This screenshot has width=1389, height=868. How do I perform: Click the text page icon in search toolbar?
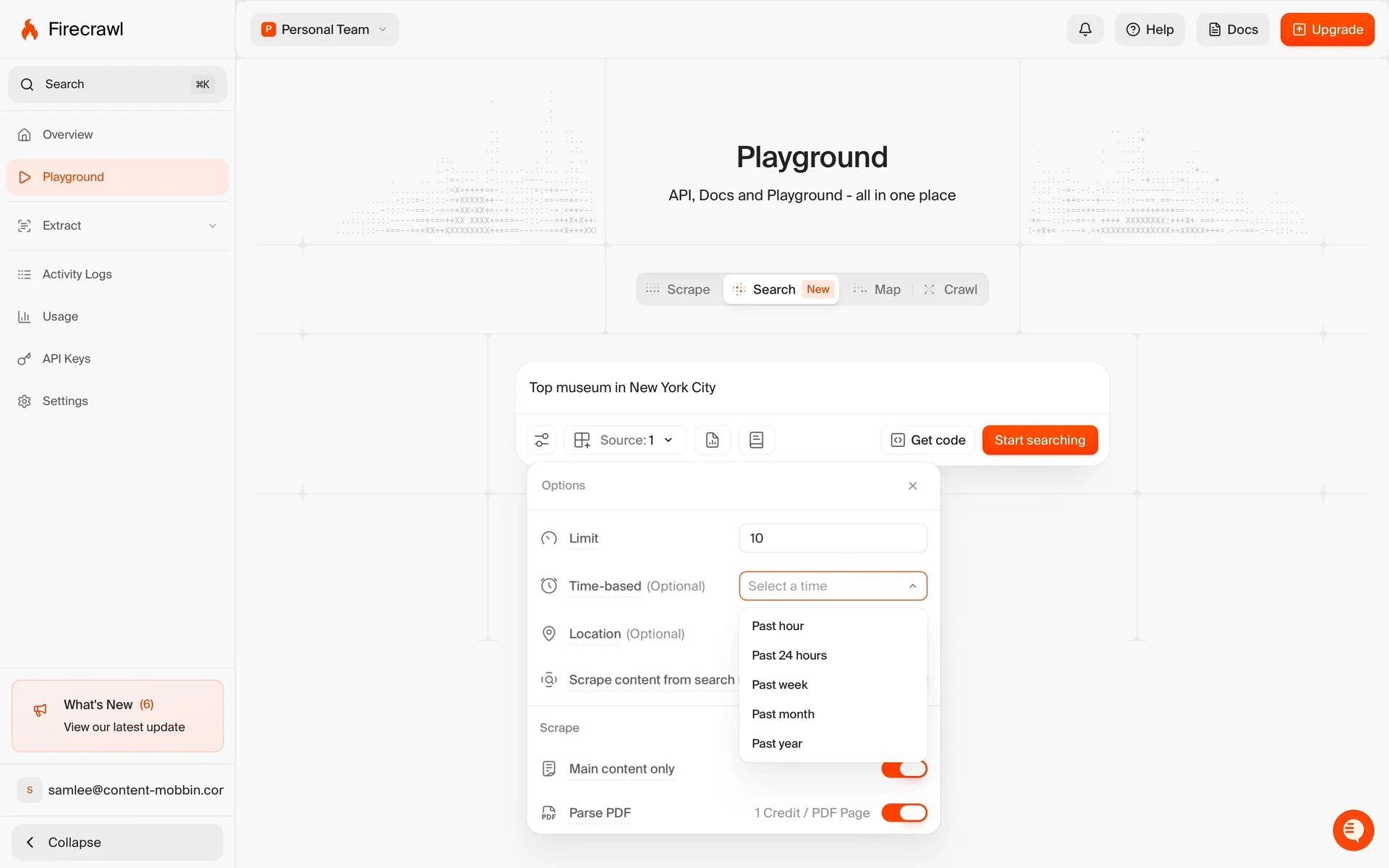coord(756,440)
